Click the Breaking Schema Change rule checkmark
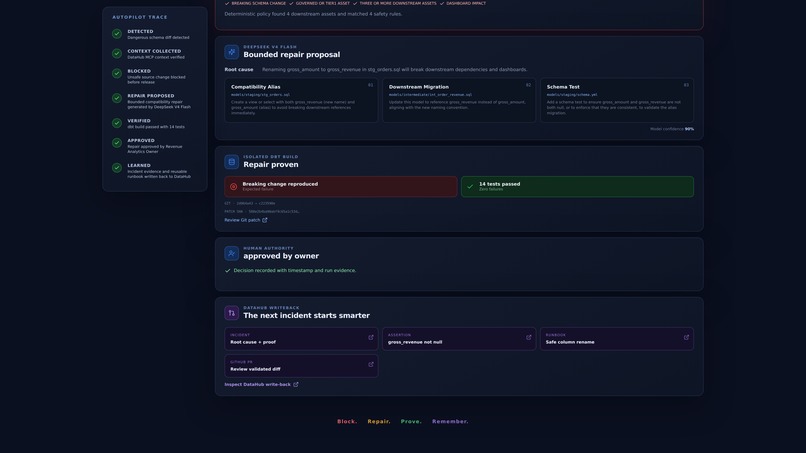Image resolution: width=806 pixels, height=453 pixels. pyautogui.click(x=227, y=4)
